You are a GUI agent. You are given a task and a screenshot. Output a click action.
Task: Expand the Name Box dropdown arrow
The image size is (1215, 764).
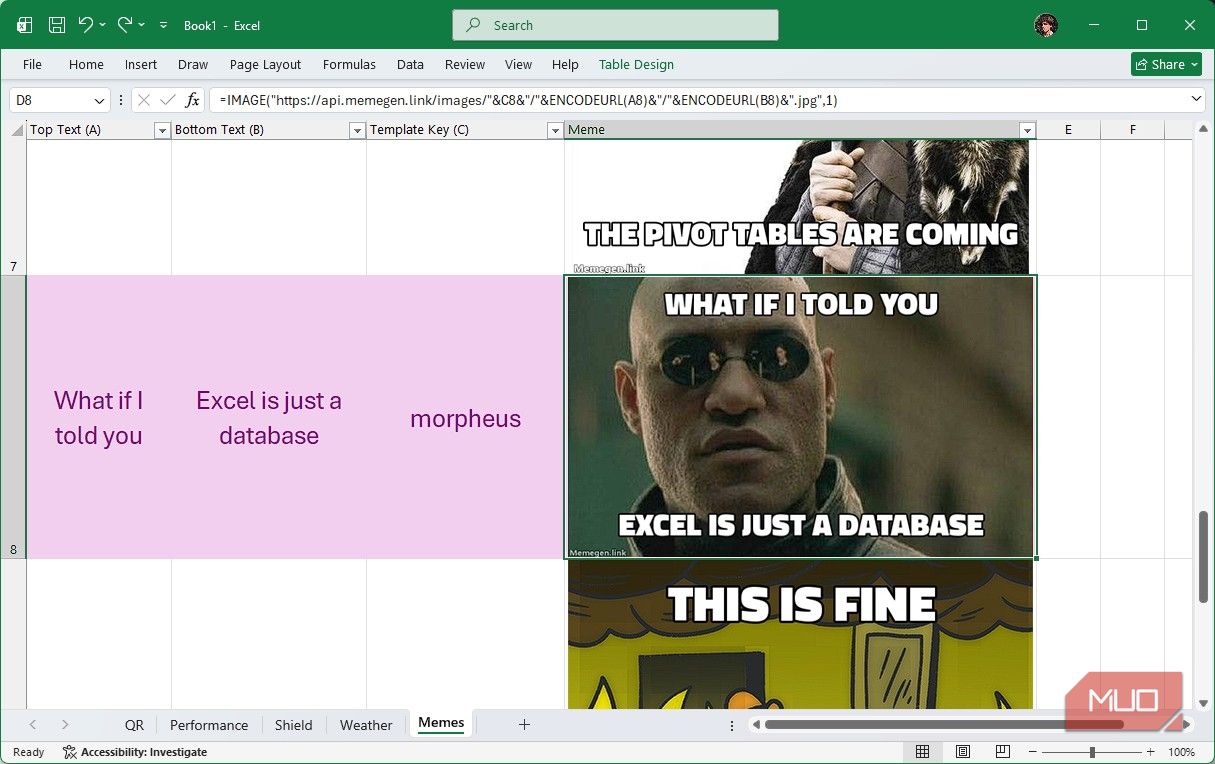99,100
